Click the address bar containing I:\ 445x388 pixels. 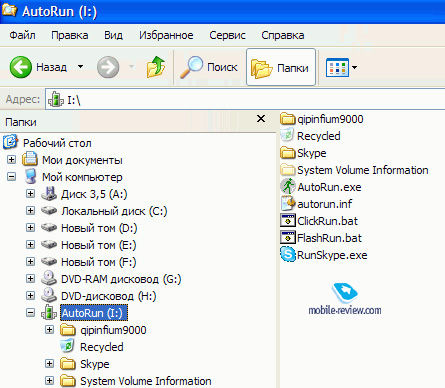[x=245, y=99]
